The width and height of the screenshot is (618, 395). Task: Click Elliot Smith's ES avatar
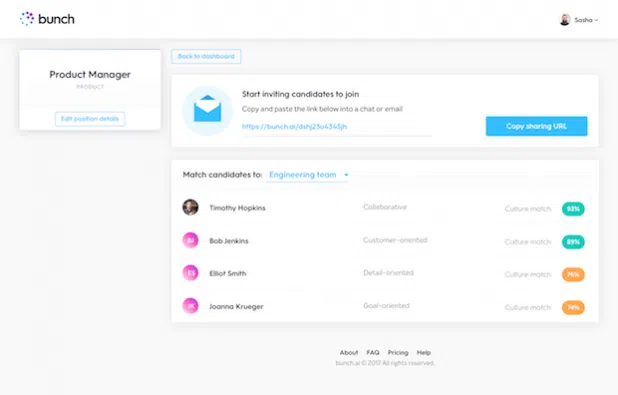(190, 273)
